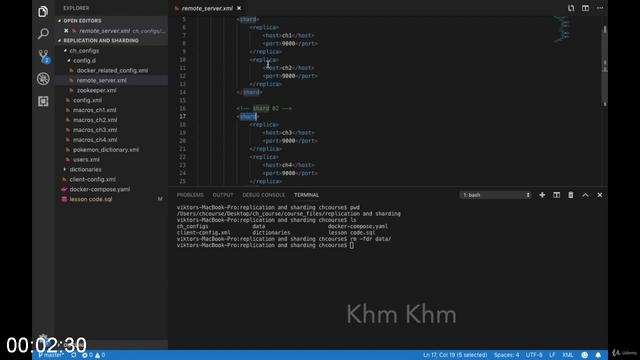Open docker_related_config.xml file

click(112, 70)
